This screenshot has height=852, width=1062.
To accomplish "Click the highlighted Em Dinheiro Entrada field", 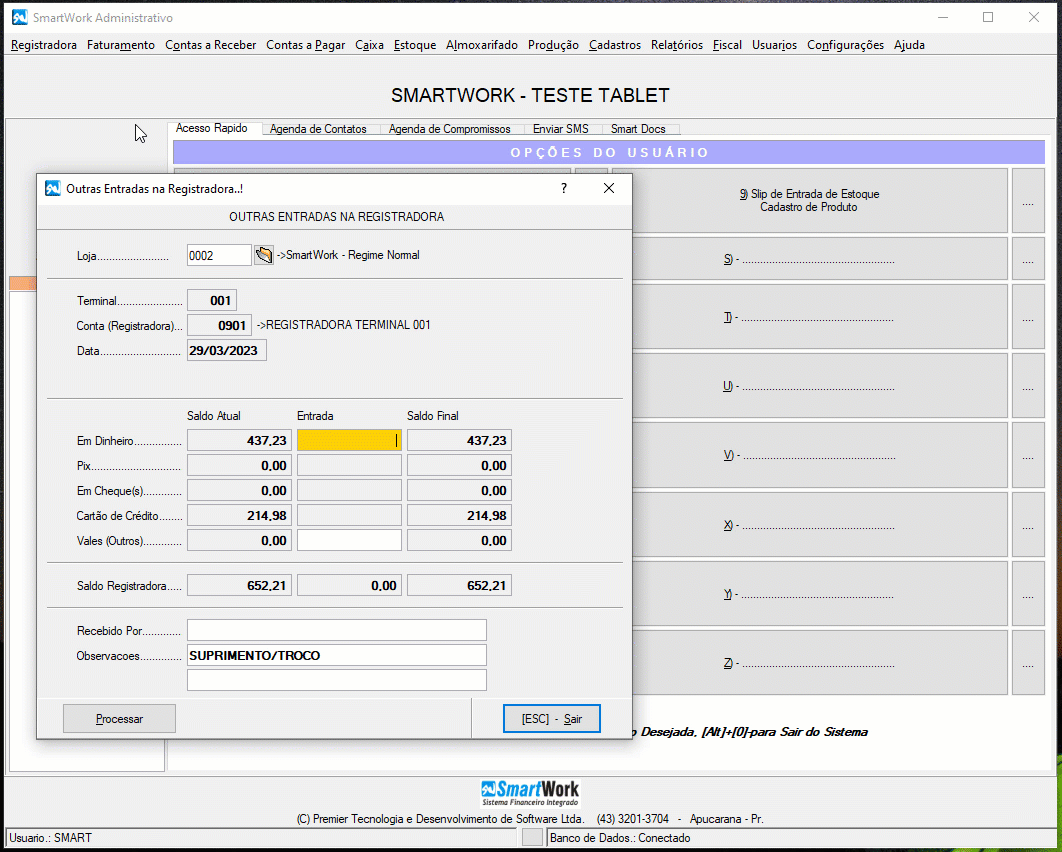I will 349,440.
